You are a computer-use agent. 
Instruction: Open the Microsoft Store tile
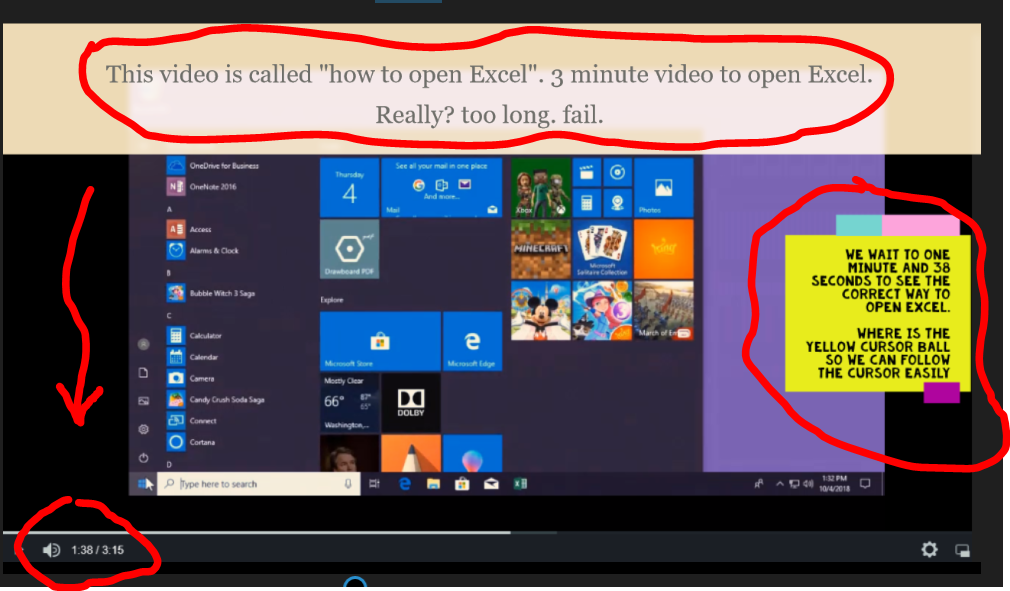pyautogui.click(x=380, y=341)
